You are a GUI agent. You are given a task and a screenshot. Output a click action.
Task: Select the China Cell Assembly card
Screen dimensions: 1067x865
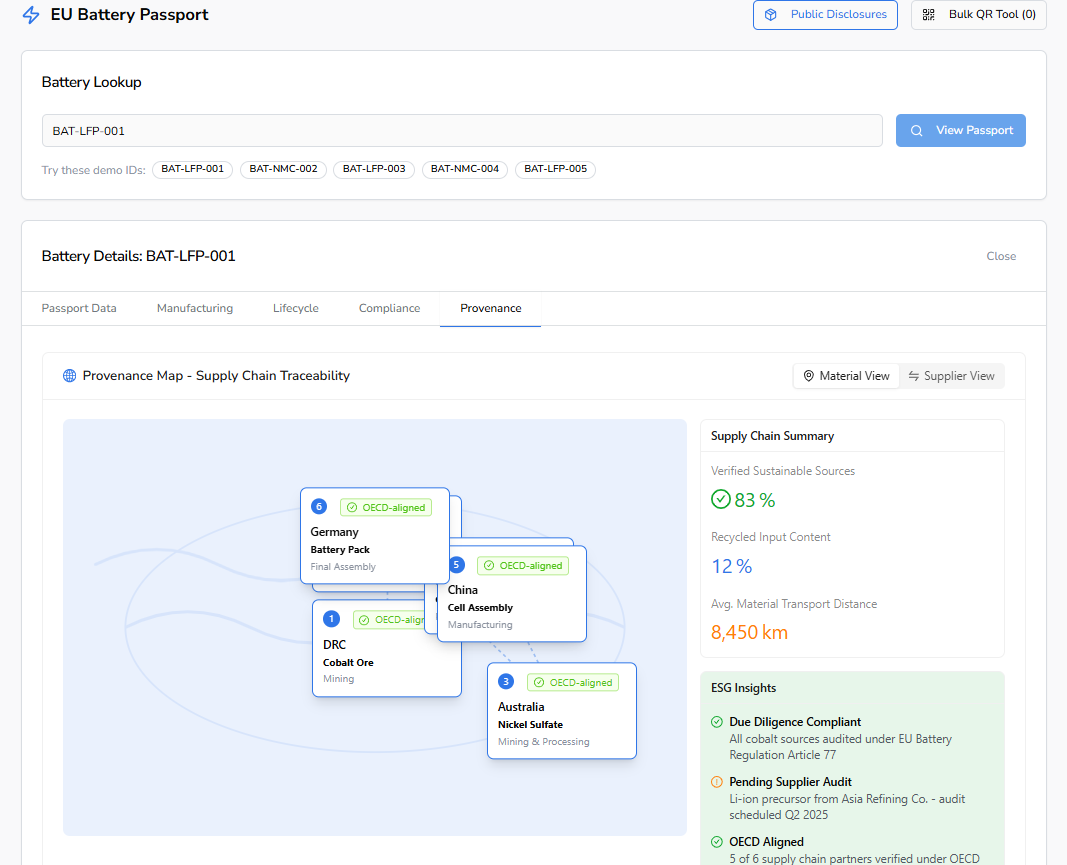point(512,593)
